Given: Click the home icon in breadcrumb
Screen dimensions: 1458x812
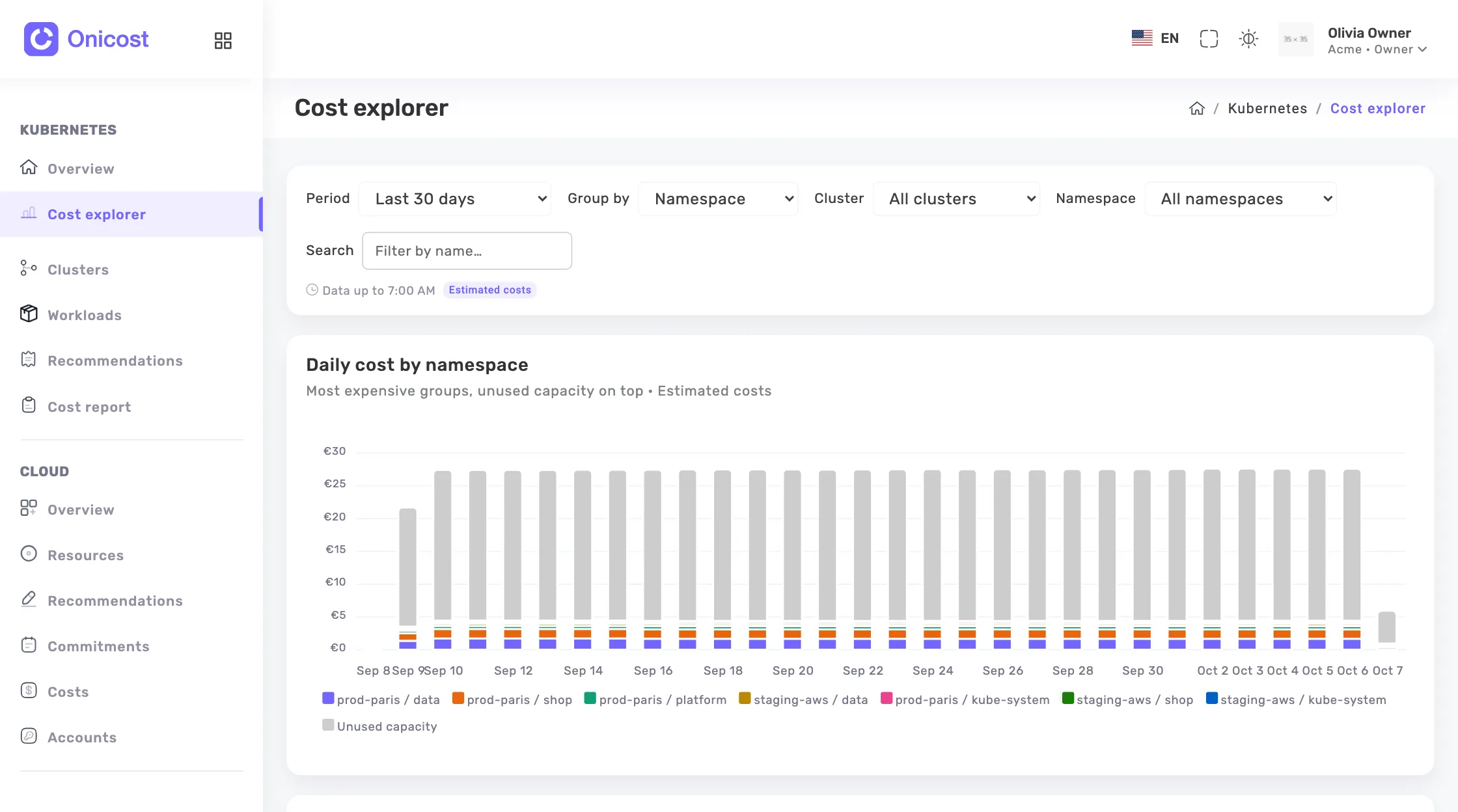Looking at the screenshot, I should click(x=1197, y=109).
